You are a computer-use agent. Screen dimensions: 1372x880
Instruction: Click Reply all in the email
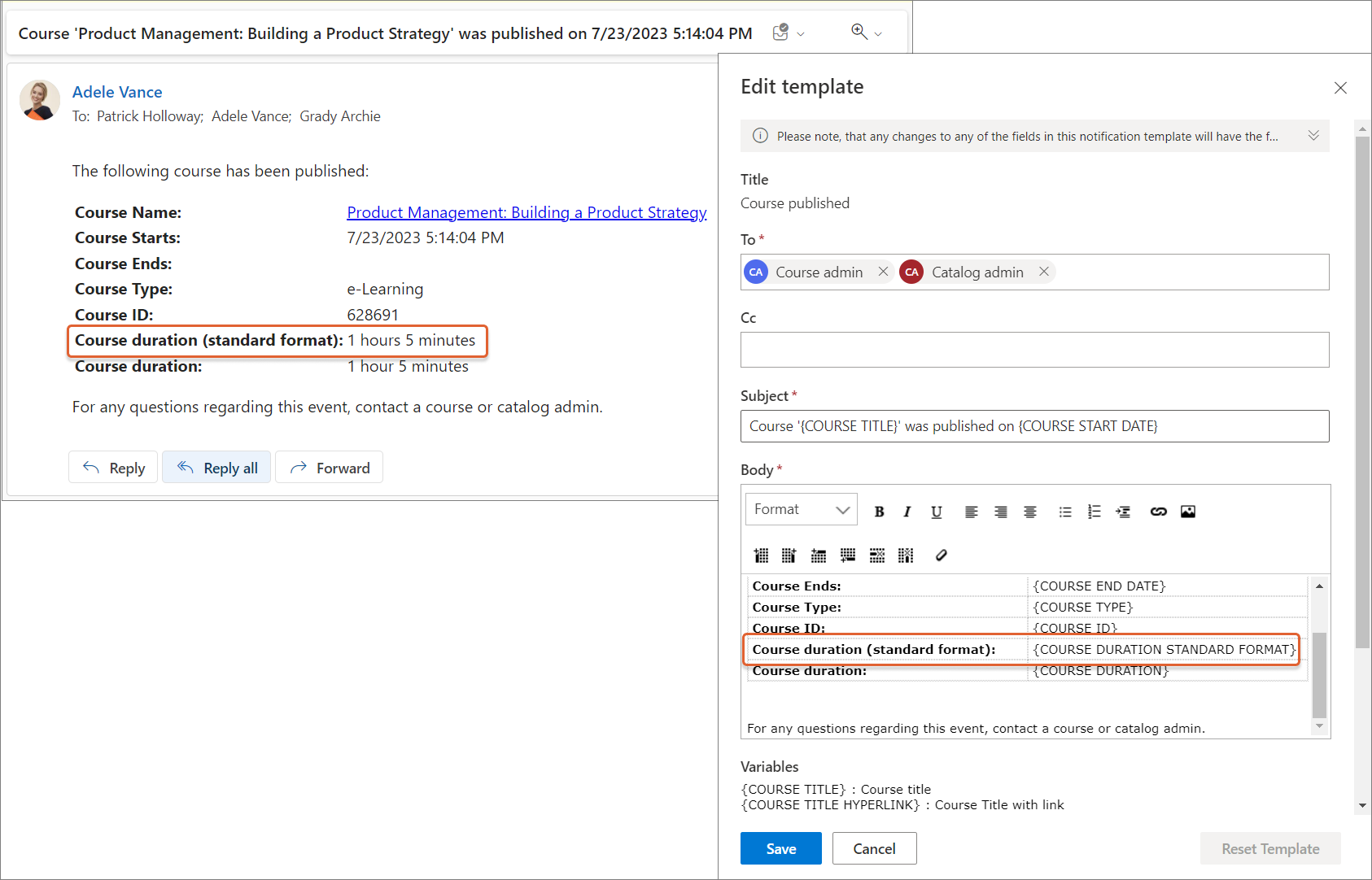(x=216, y=468)
